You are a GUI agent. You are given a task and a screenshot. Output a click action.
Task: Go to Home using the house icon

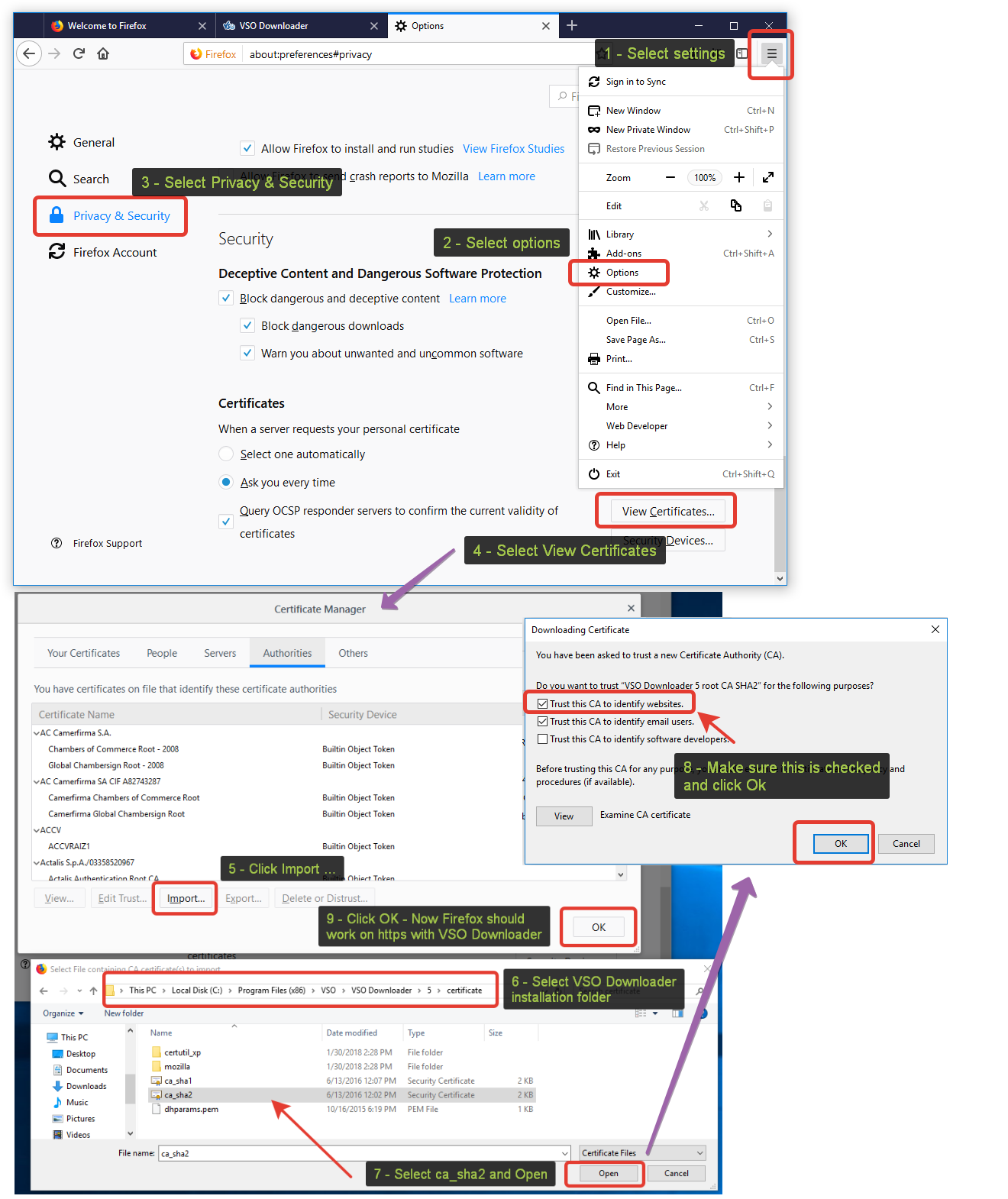[103, 53]
